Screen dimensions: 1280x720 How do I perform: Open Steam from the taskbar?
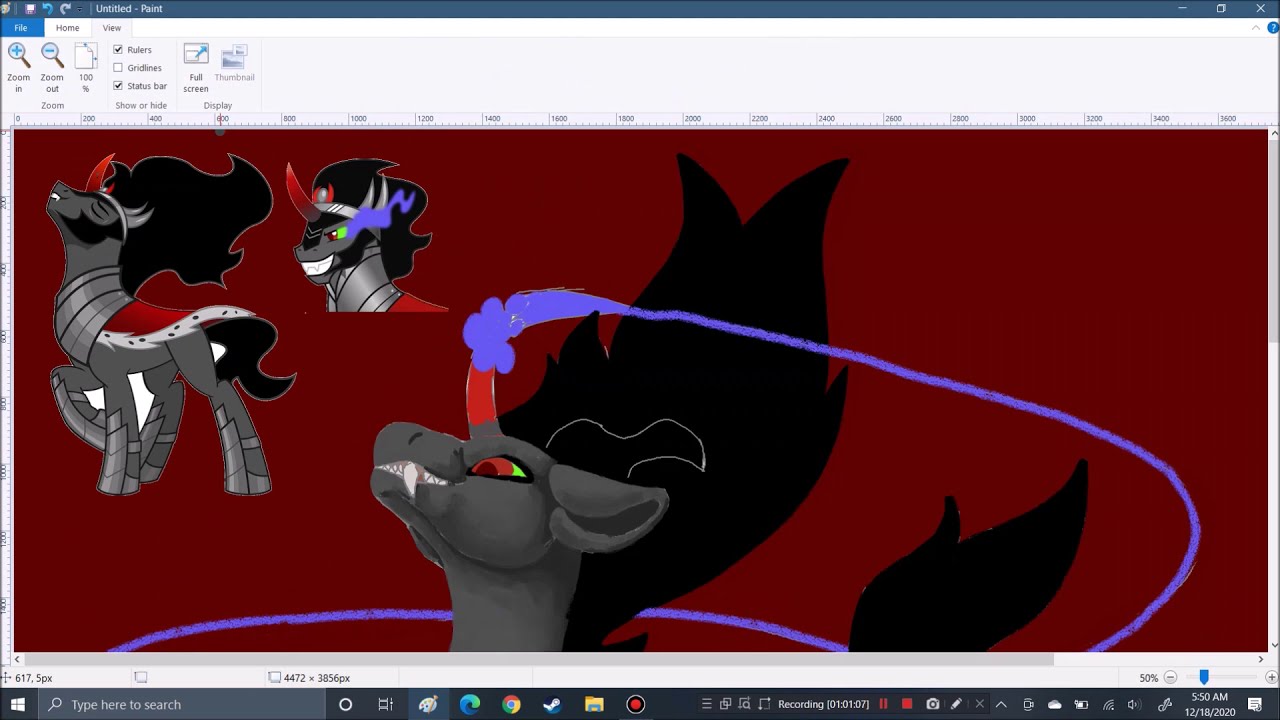tap(552, 704)
